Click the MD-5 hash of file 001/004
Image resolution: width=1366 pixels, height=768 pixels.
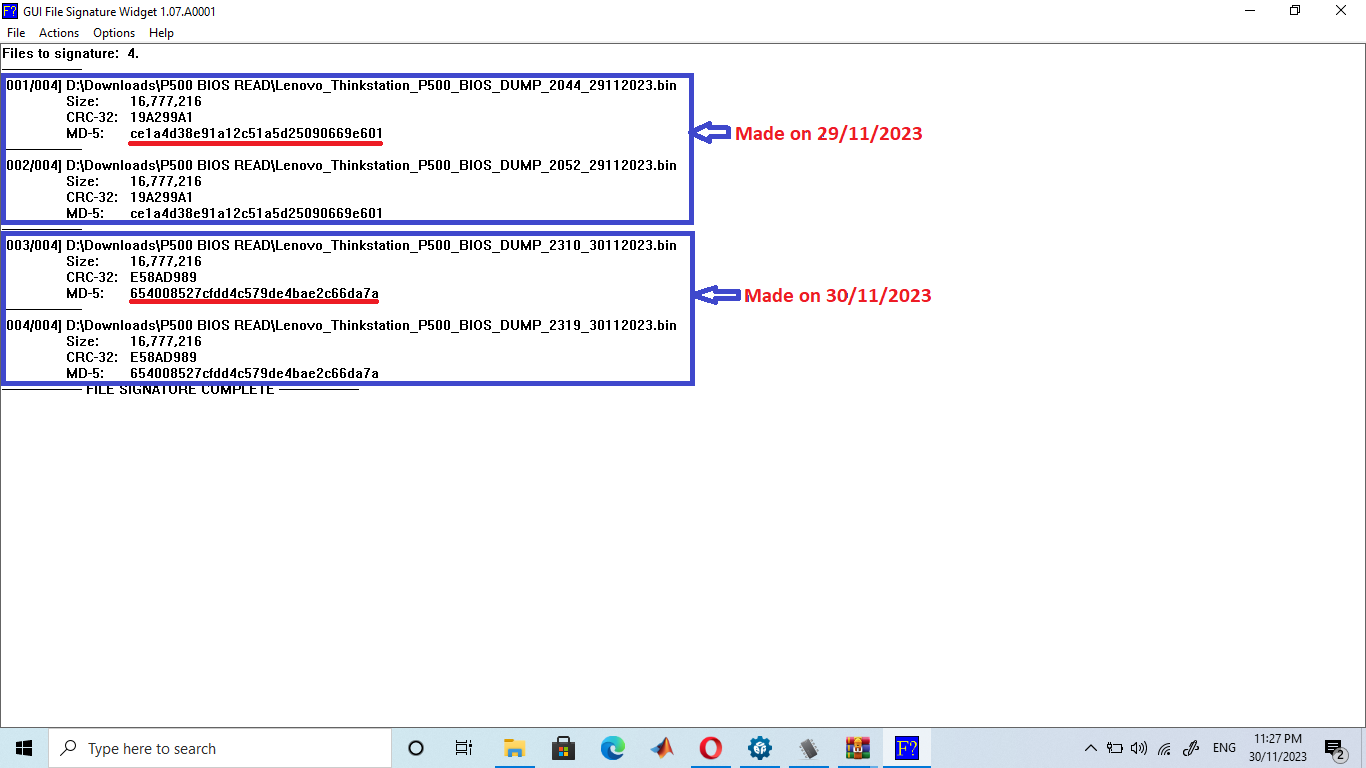(x=256, y=133)
